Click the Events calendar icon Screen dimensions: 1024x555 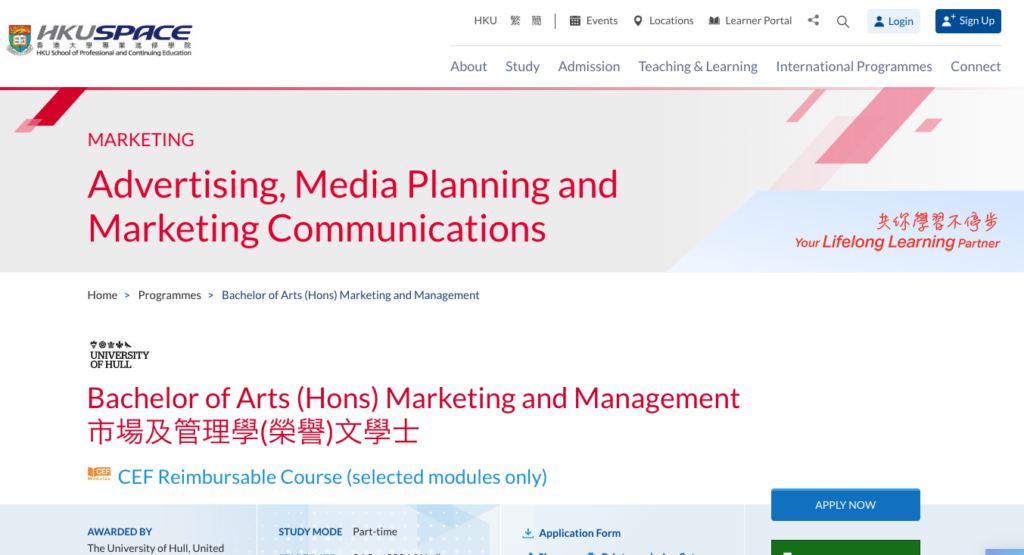tap(575, 21)
